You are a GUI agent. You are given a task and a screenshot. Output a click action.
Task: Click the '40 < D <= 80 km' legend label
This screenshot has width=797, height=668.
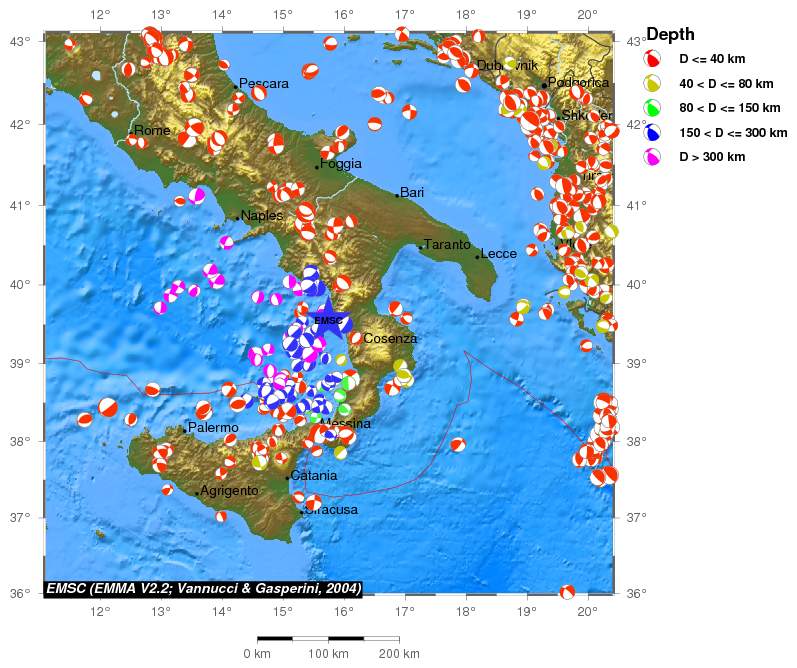(x=726, y=84)
